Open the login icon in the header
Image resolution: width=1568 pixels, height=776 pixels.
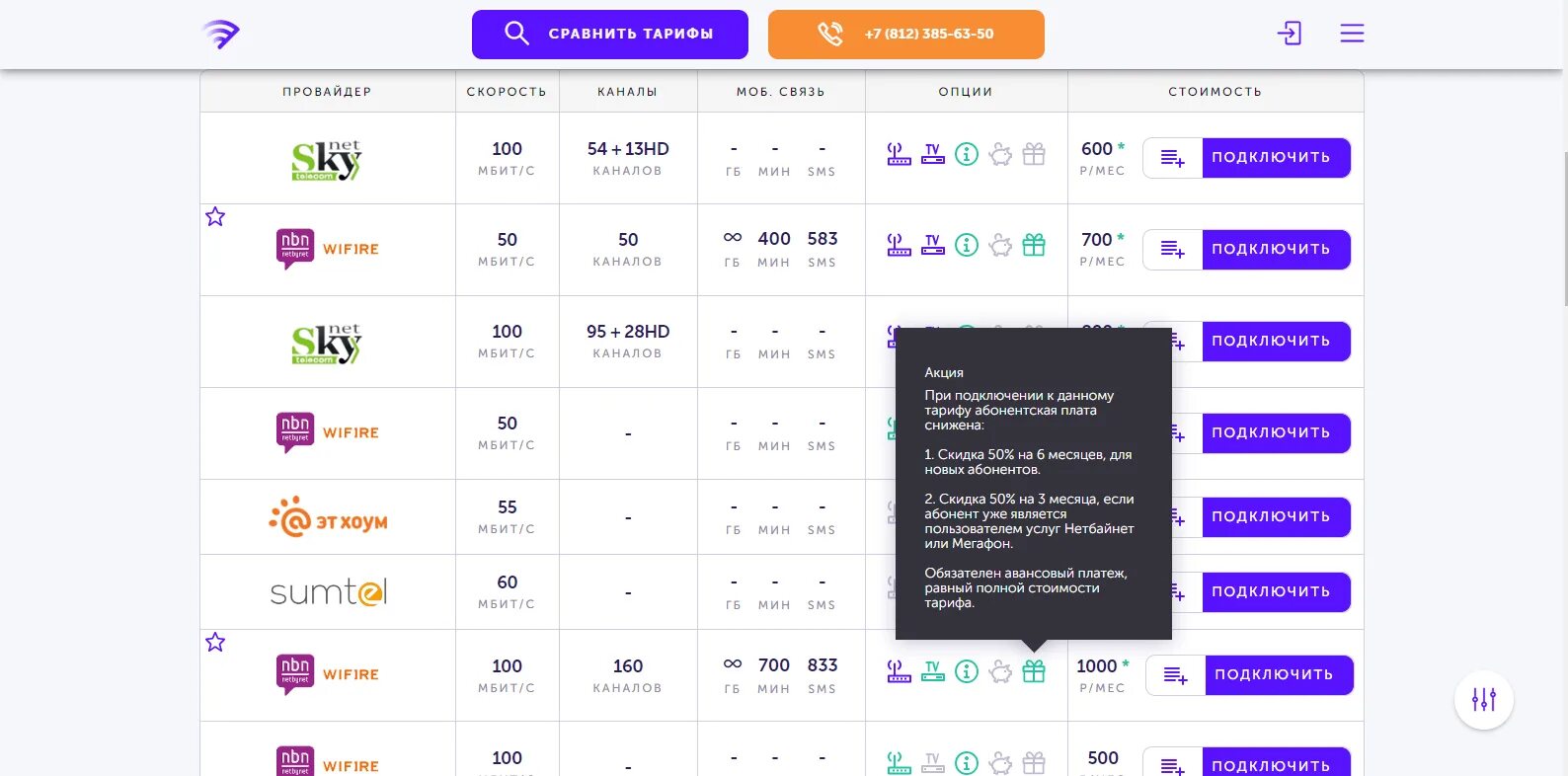pyautogui.click(x=1289, y=34)
